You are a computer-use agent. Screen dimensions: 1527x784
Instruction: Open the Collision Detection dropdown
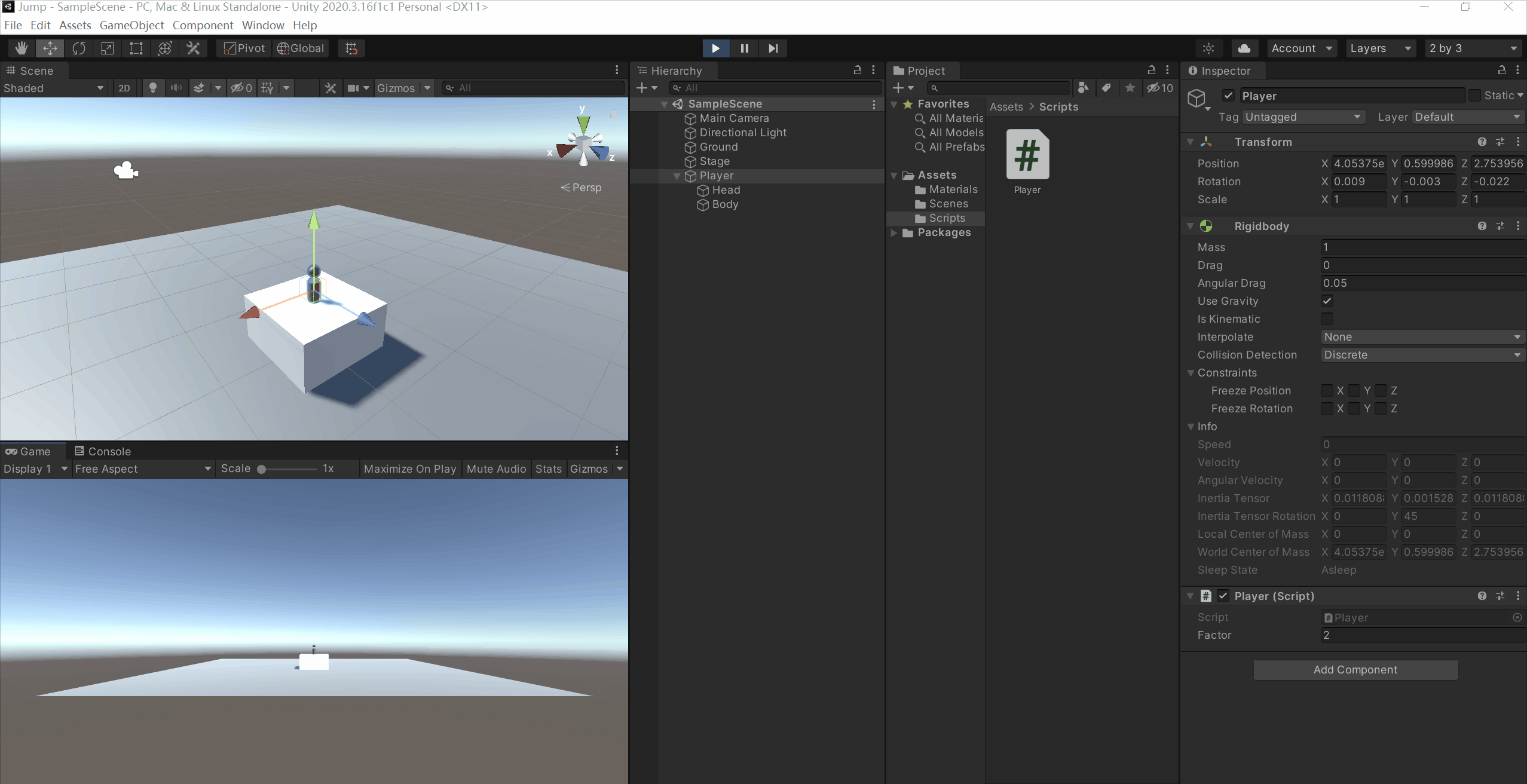pos(1421,355)
